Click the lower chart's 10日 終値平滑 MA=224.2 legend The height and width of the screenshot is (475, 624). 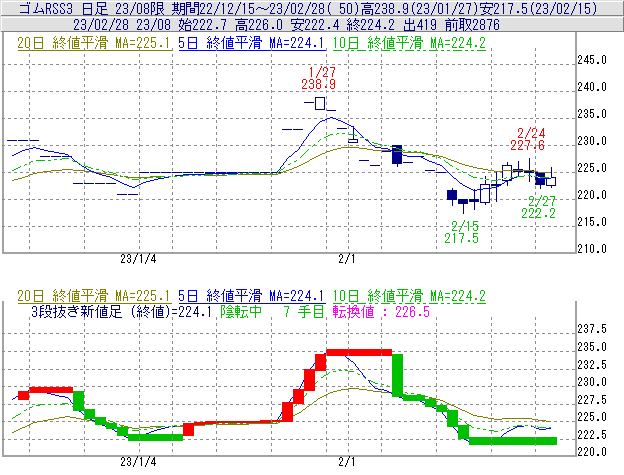pyautogui.click(x=409, y=296)
